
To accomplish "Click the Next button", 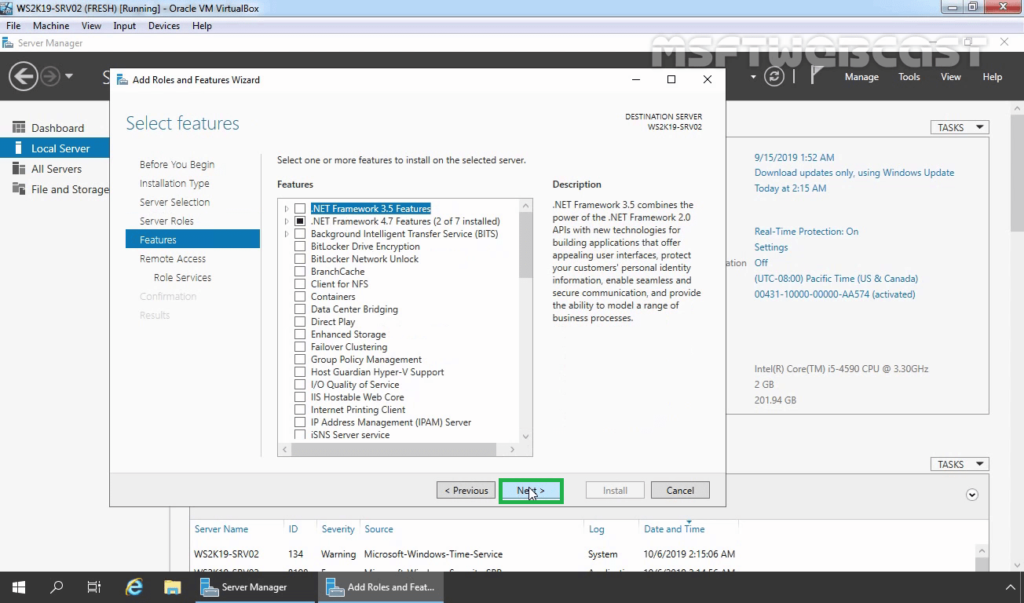I will [531, 491].
